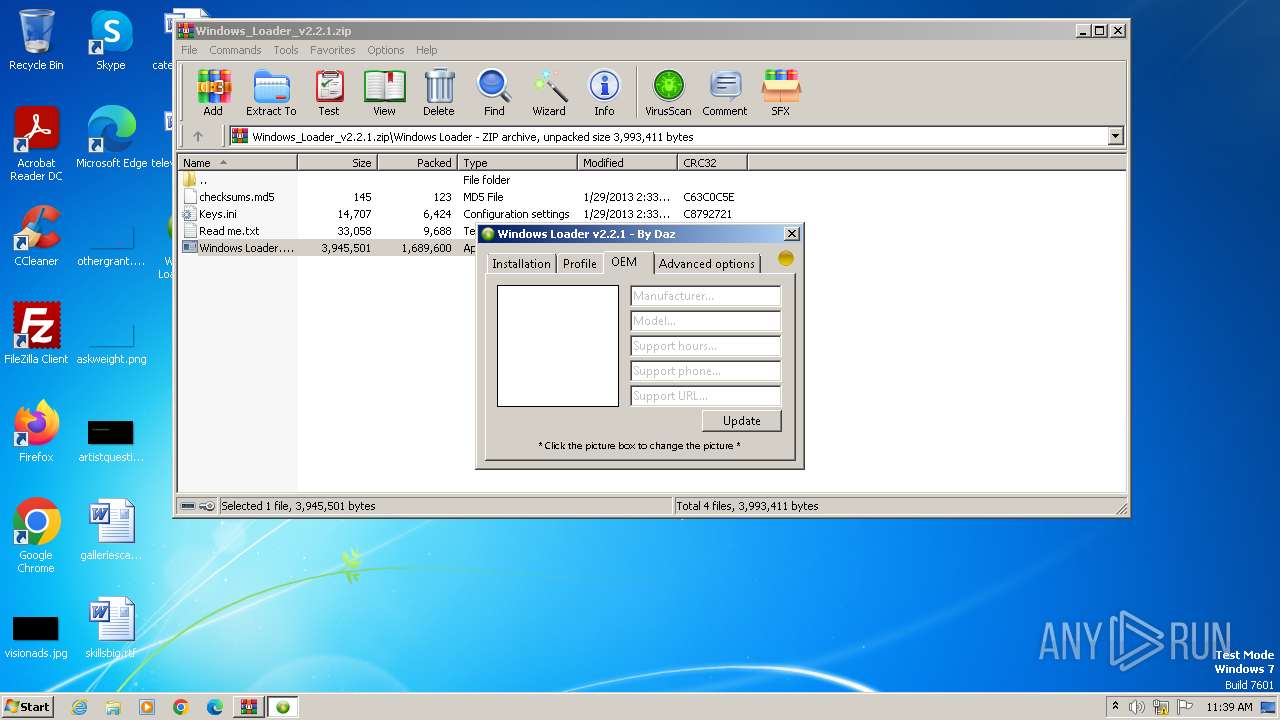Viewport: 1280px width, 720px height.
Task: Open CCleaner desktop icon
Action: 36,236
